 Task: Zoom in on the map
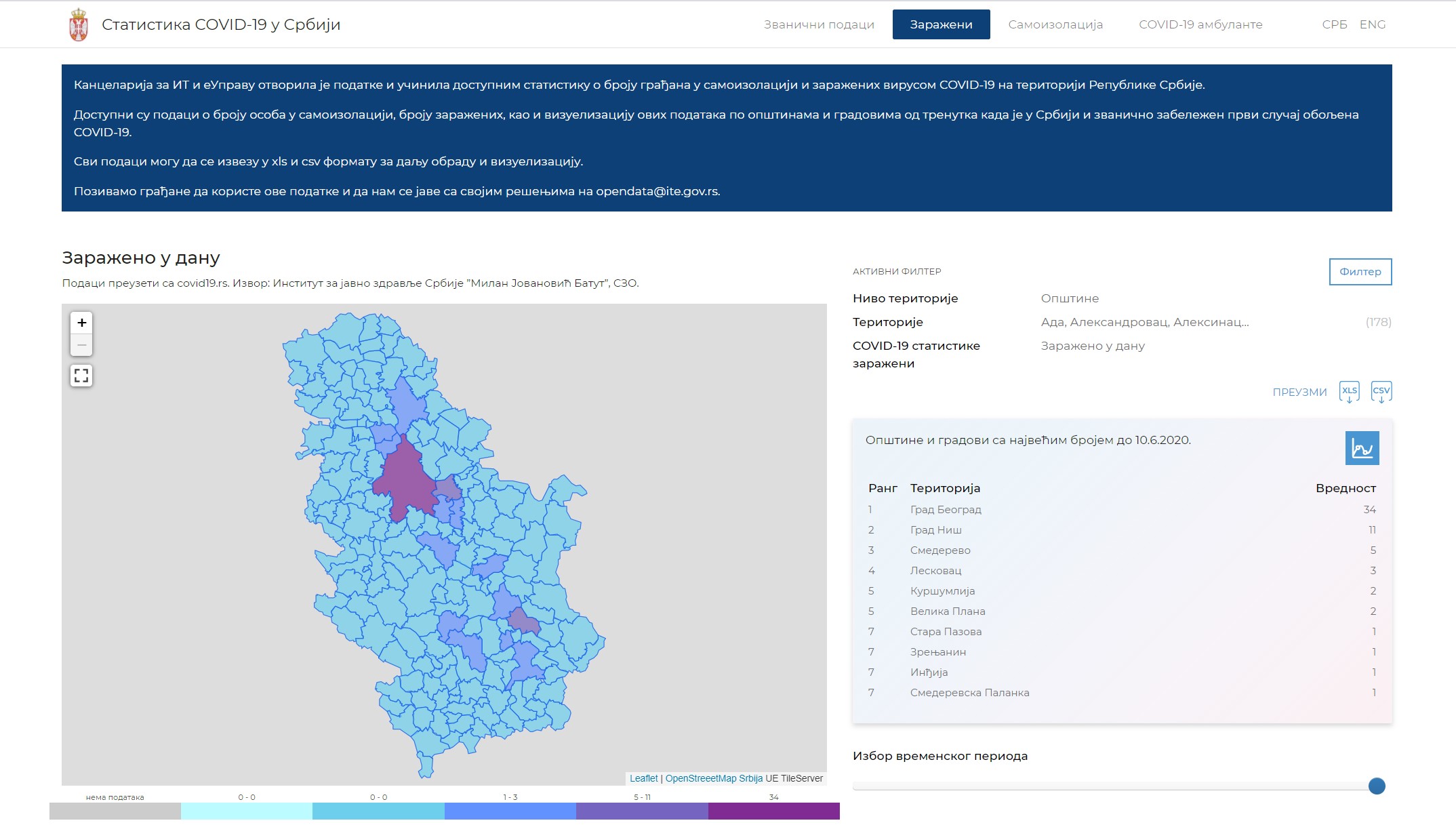(x=81, y=323)
